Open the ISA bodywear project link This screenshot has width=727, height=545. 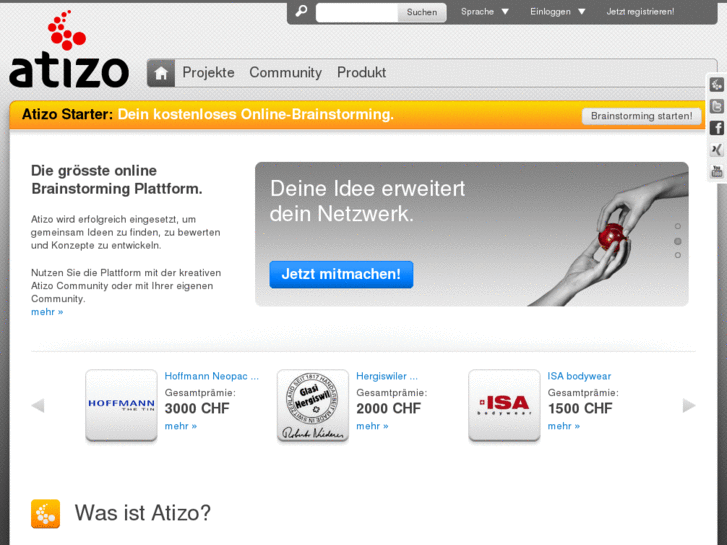579,376
